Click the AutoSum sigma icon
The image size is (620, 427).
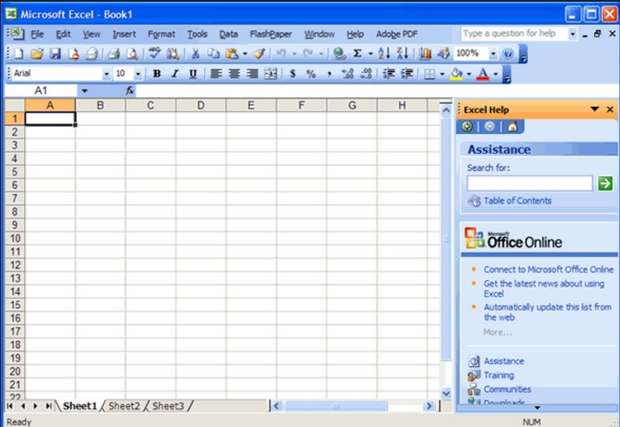coord(357,53)
